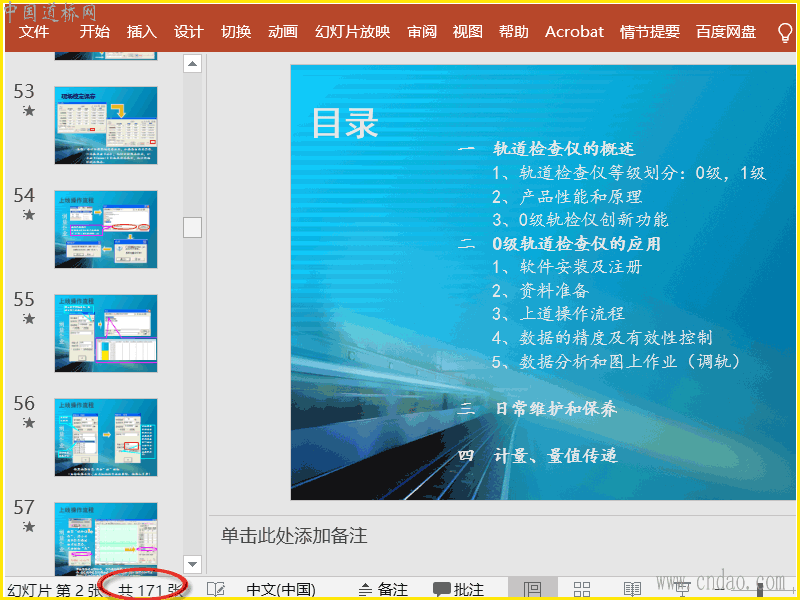Image resolution: width=800 pixels, height=600 pixels.
Task: Click heading 日常维护和保养 on slide
Action: (556, 409)
